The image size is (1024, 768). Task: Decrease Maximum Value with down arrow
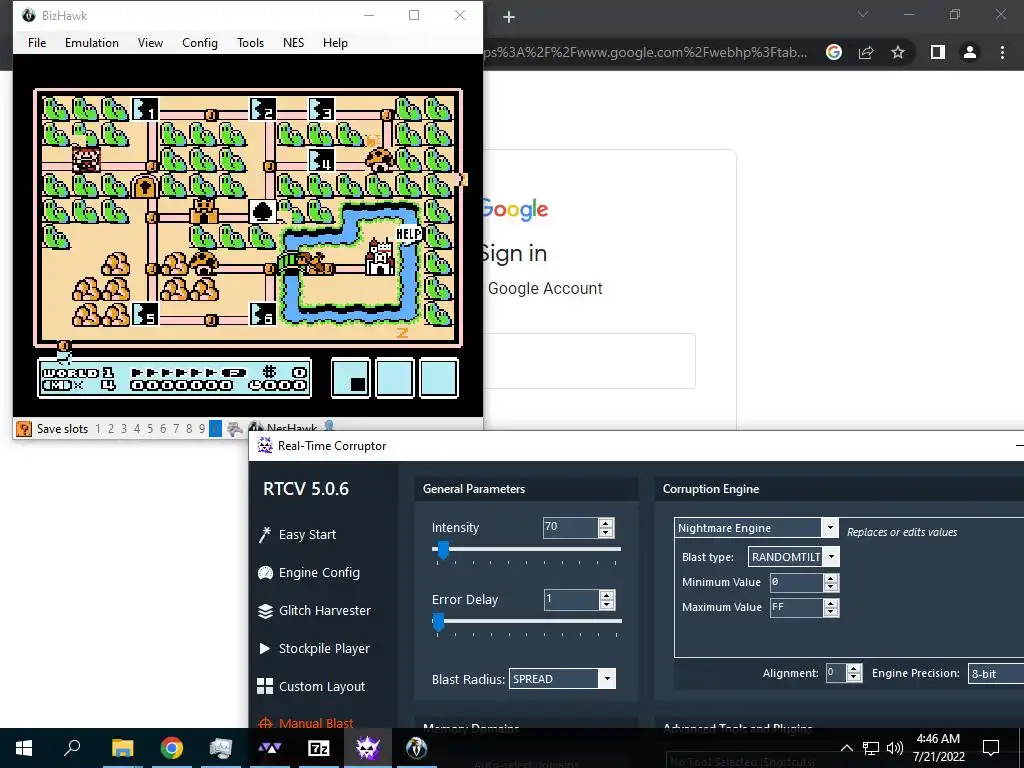click(x=831, y=612)
